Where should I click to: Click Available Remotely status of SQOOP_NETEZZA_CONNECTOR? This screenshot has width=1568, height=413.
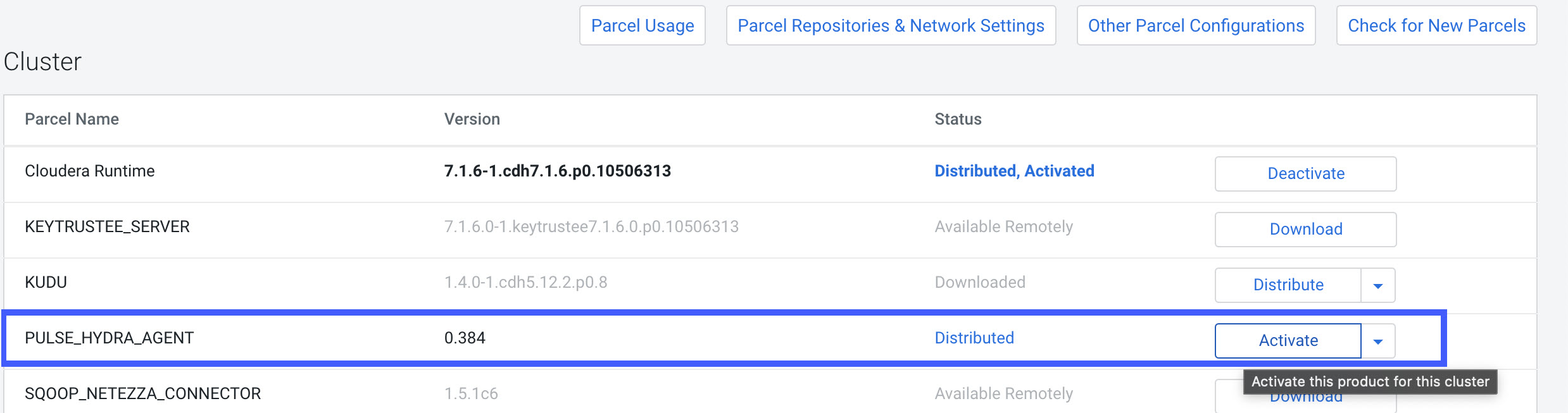(1003, 393)
